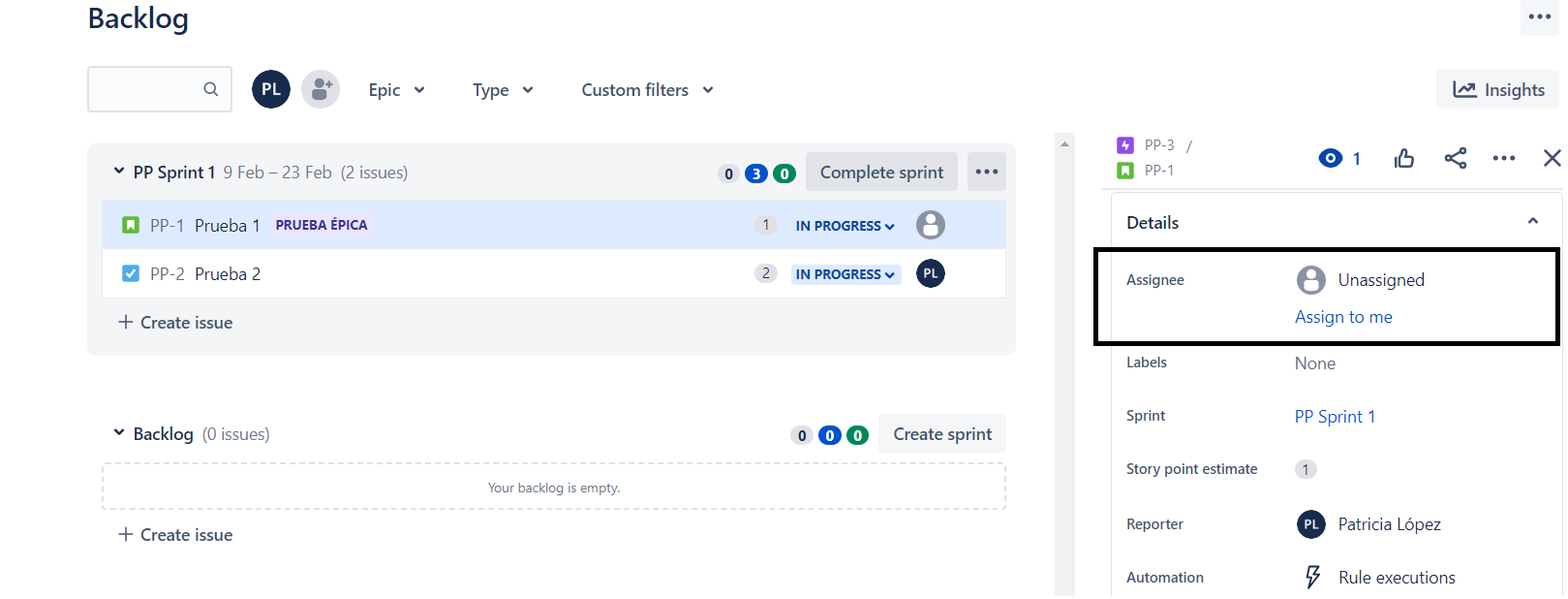Click the search magnifier icon

[x=210, y=89]
